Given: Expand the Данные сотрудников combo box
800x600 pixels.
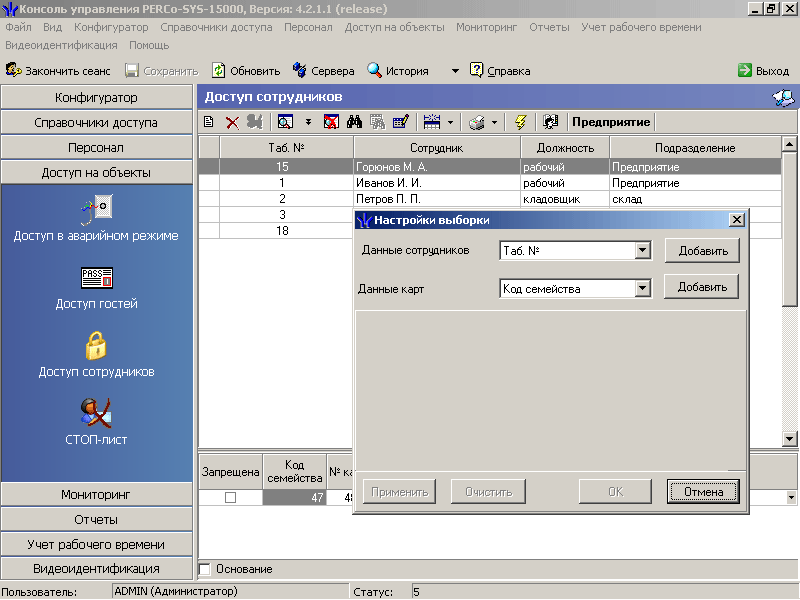Looking at the screenshot, I should (x=643, y=251).
